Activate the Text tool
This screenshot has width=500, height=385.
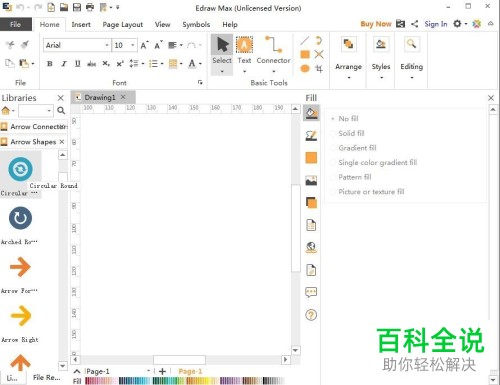pos(244,54)
